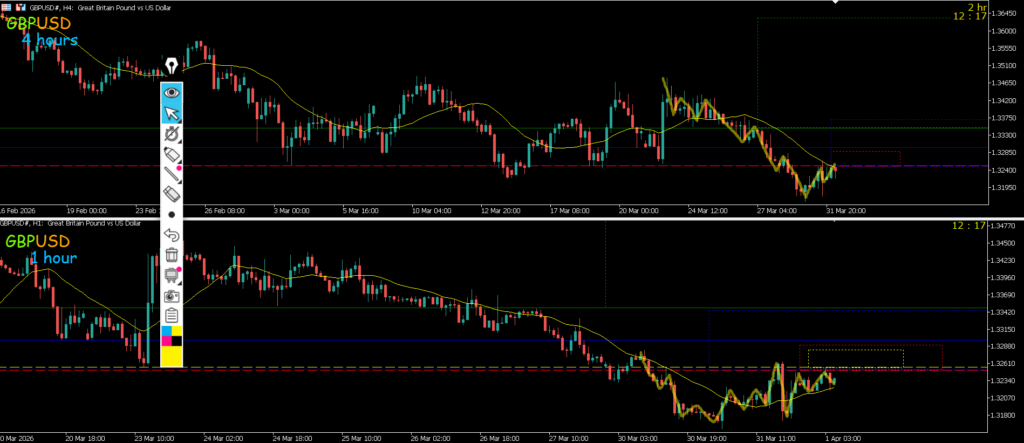Viewport: 1024px width, 443px height.
Task: Pick the yellow color swatch
Action: [x=172, y=354]
